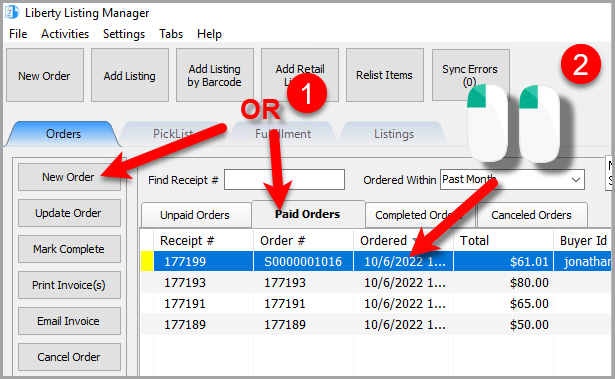This screenshot has width=615, height=379.
Task: Select the Canceled Orders tab
Action: point(531,215)
